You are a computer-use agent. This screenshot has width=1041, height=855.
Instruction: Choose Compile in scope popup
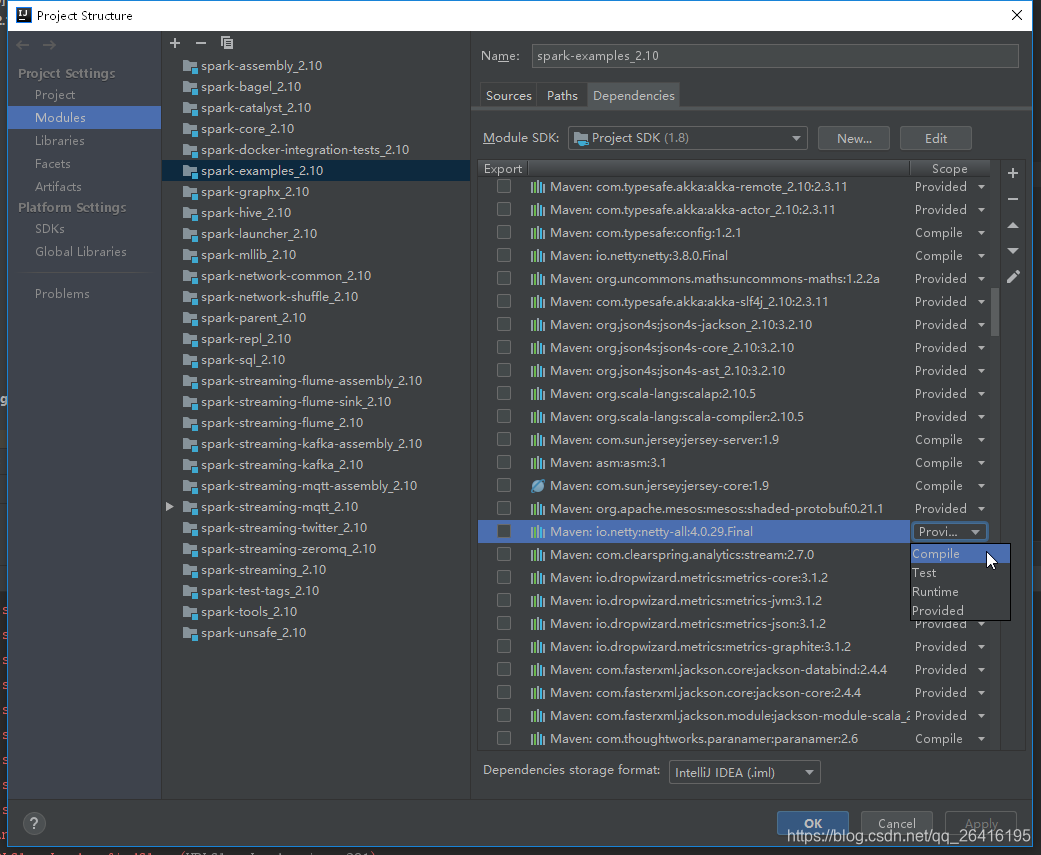tap(960, 554)
